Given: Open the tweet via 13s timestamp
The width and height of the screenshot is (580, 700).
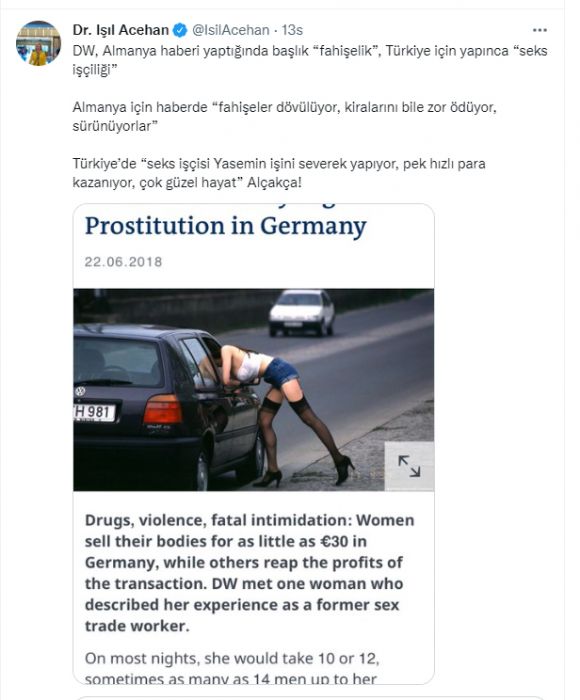Looking at the screenshot, I should [x=292, y=30].
